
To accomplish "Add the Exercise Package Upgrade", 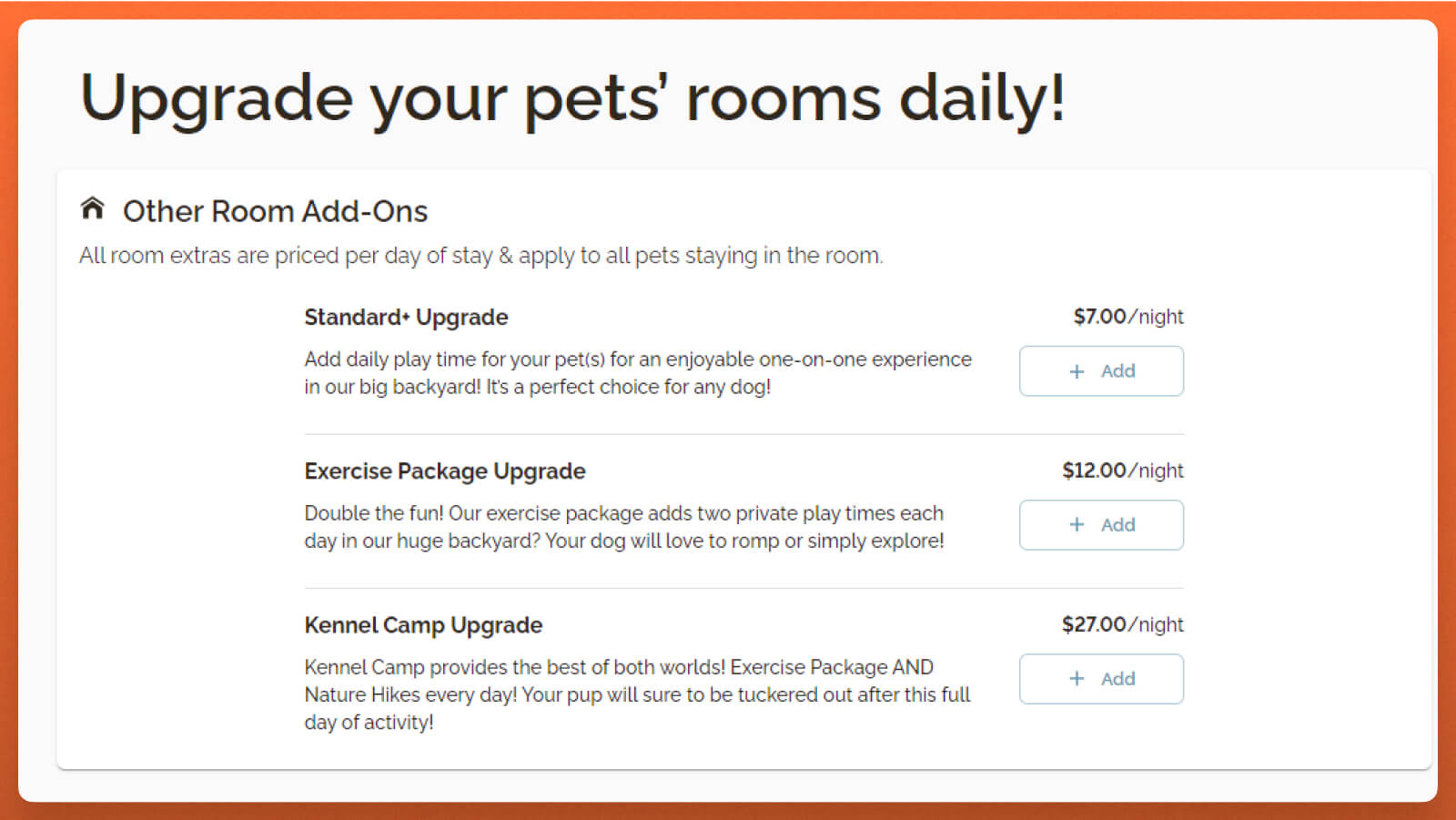I will tap(1101, 525).
